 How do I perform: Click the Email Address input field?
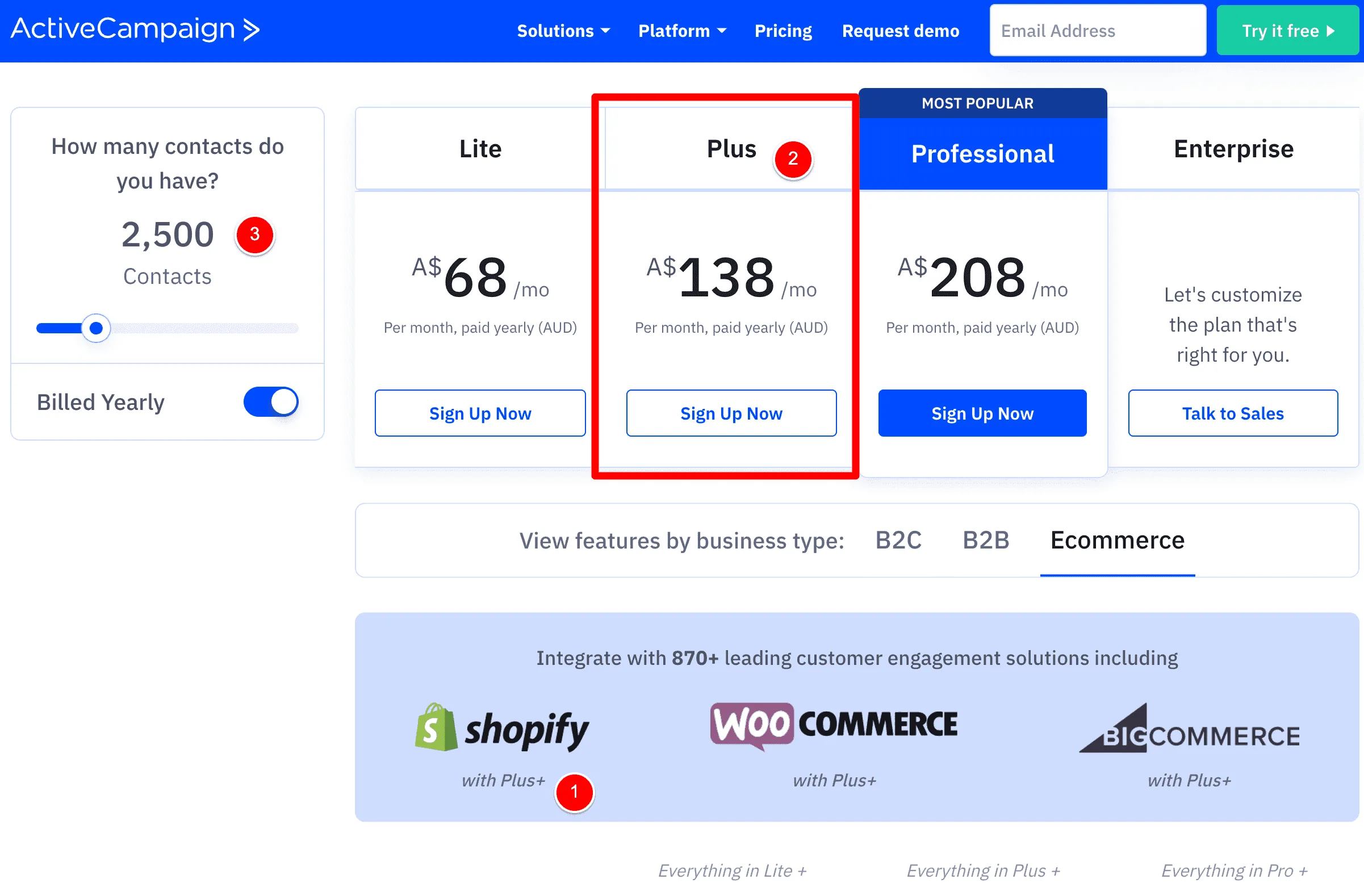pos(1098,30)
